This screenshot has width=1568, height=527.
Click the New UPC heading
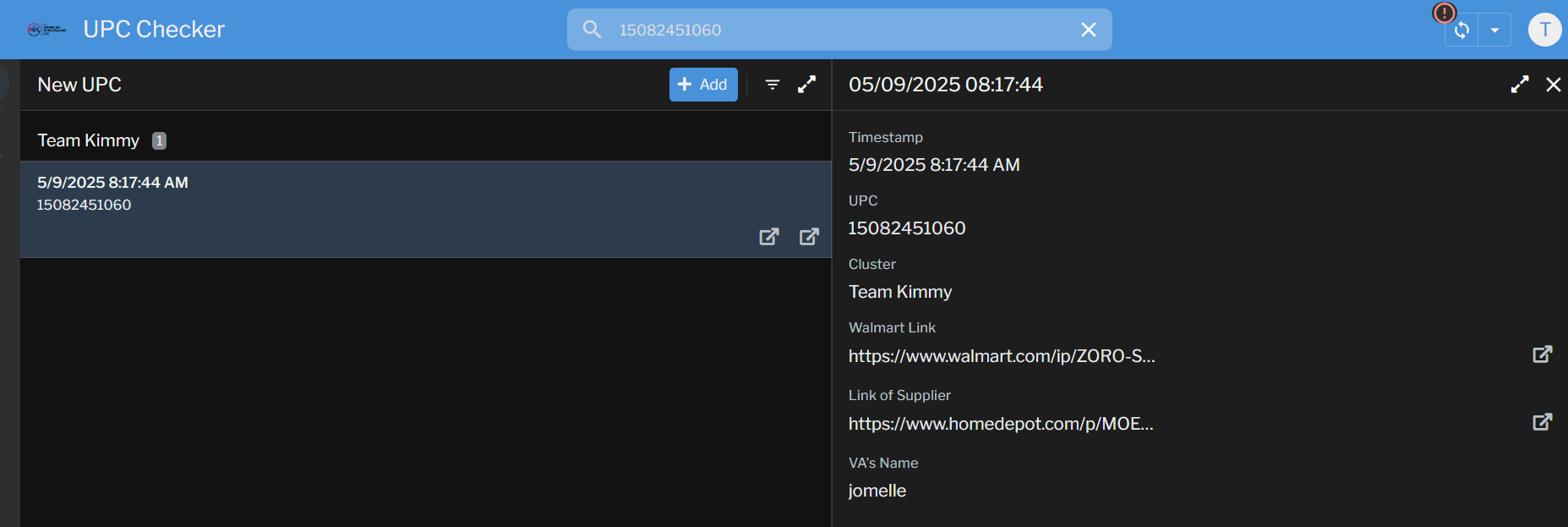pos(79,85)
